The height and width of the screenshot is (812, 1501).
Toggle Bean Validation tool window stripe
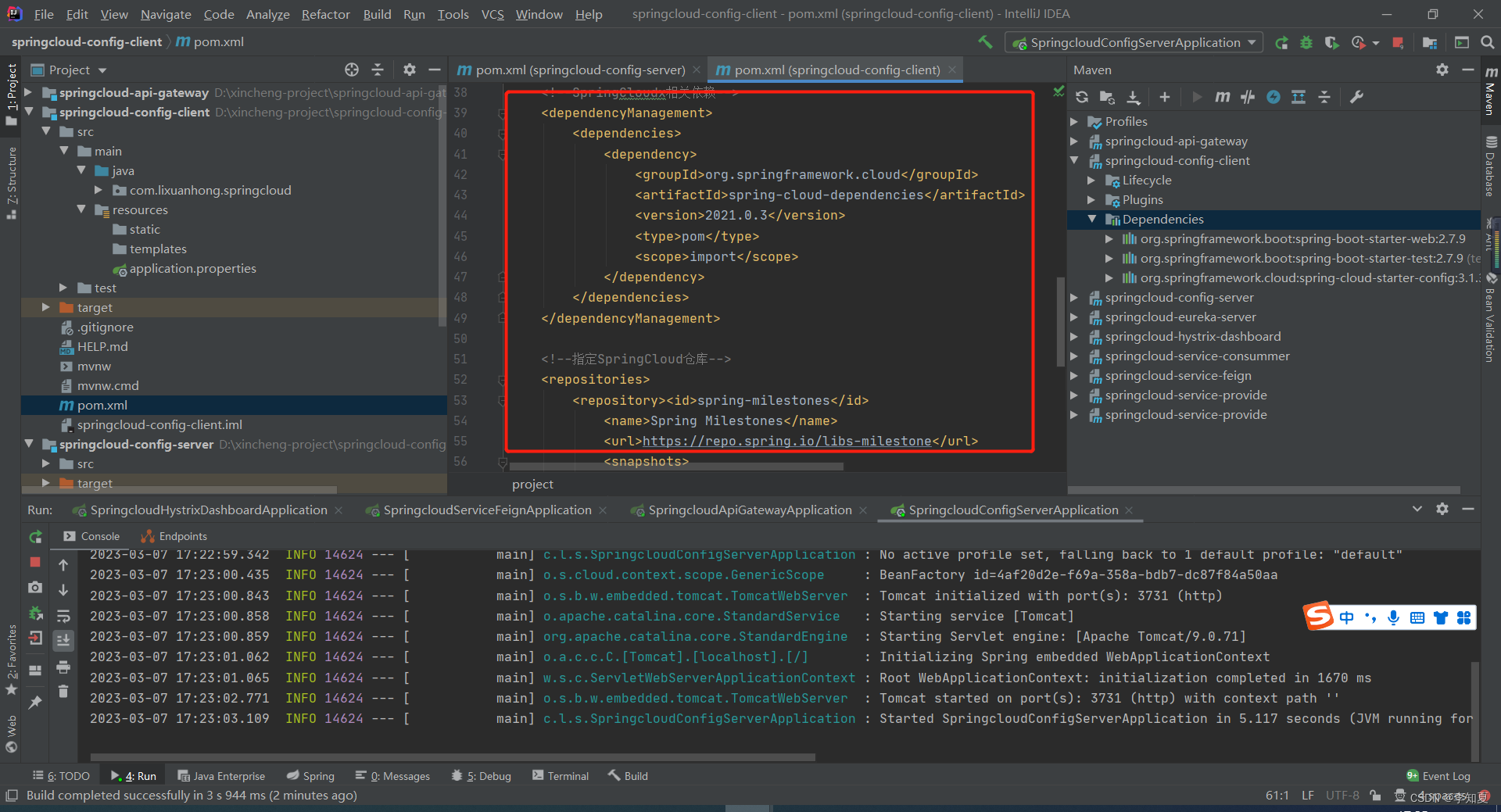coord(1491,318)
